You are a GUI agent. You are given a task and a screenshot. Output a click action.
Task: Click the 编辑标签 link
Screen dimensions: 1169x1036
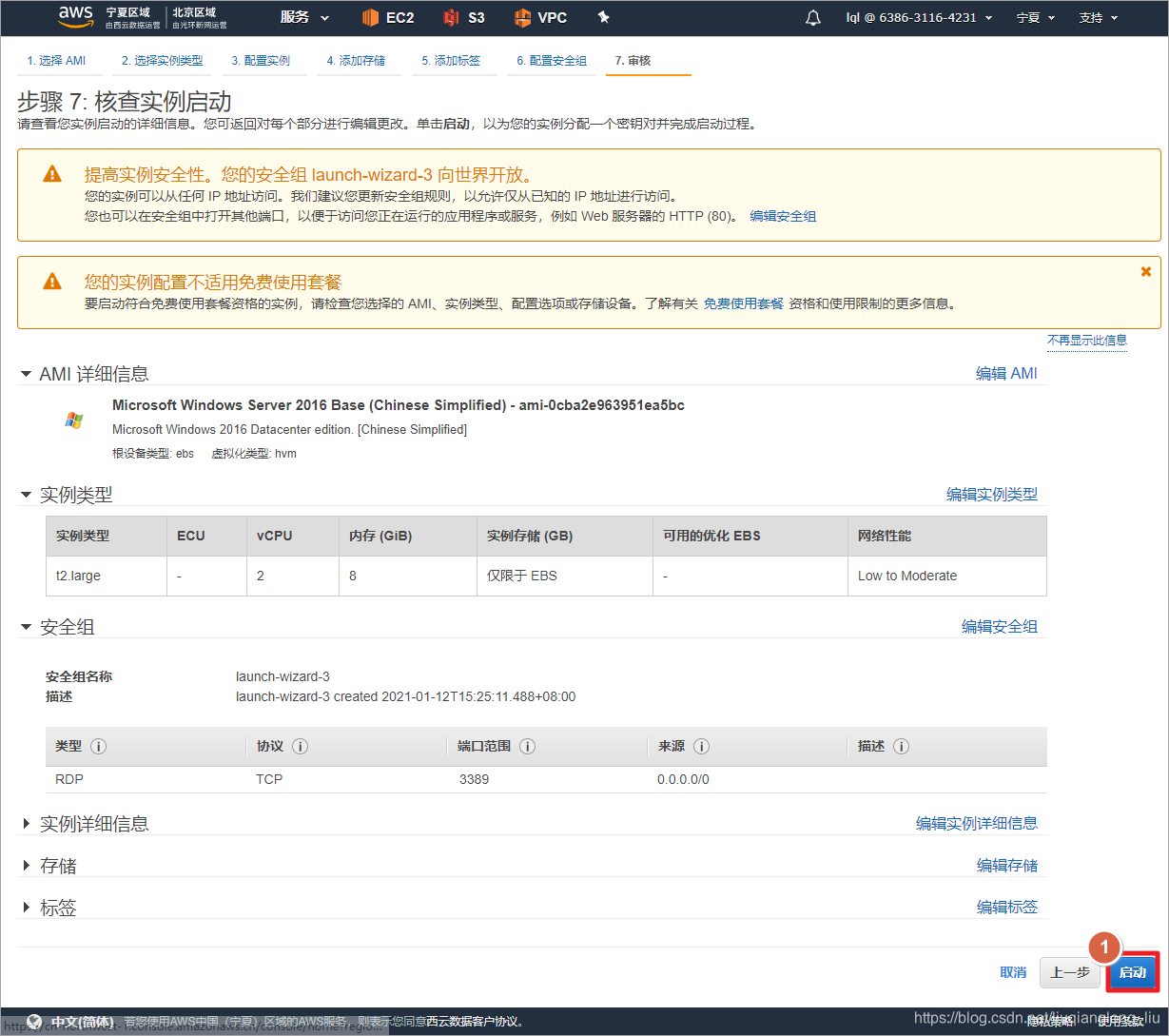(x=1007, y=908)
